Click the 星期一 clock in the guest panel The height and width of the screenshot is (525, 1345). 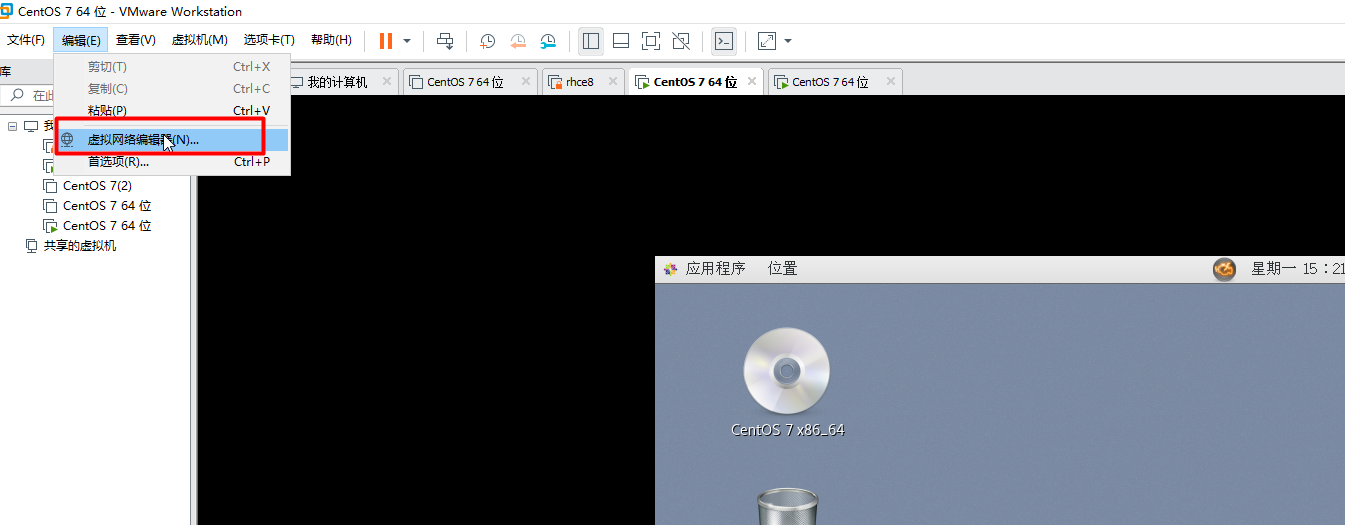point(1297,268)
